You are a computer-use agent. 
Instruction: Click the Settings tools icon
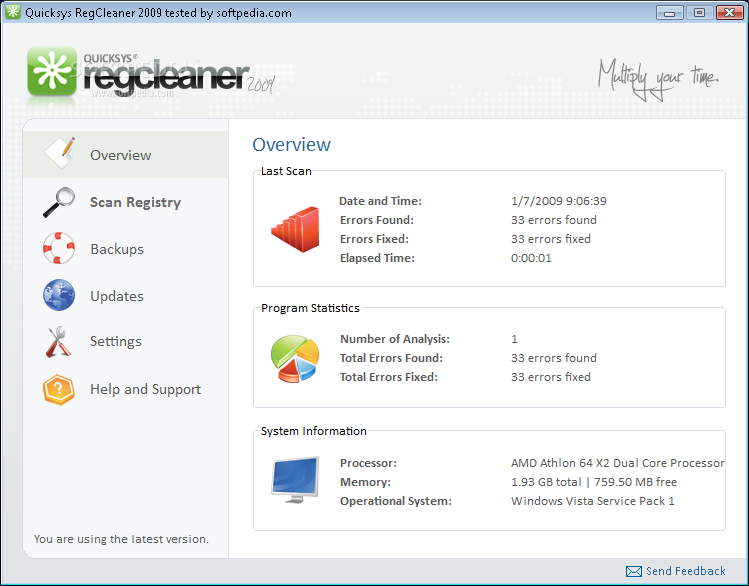(x=58, y=341)
